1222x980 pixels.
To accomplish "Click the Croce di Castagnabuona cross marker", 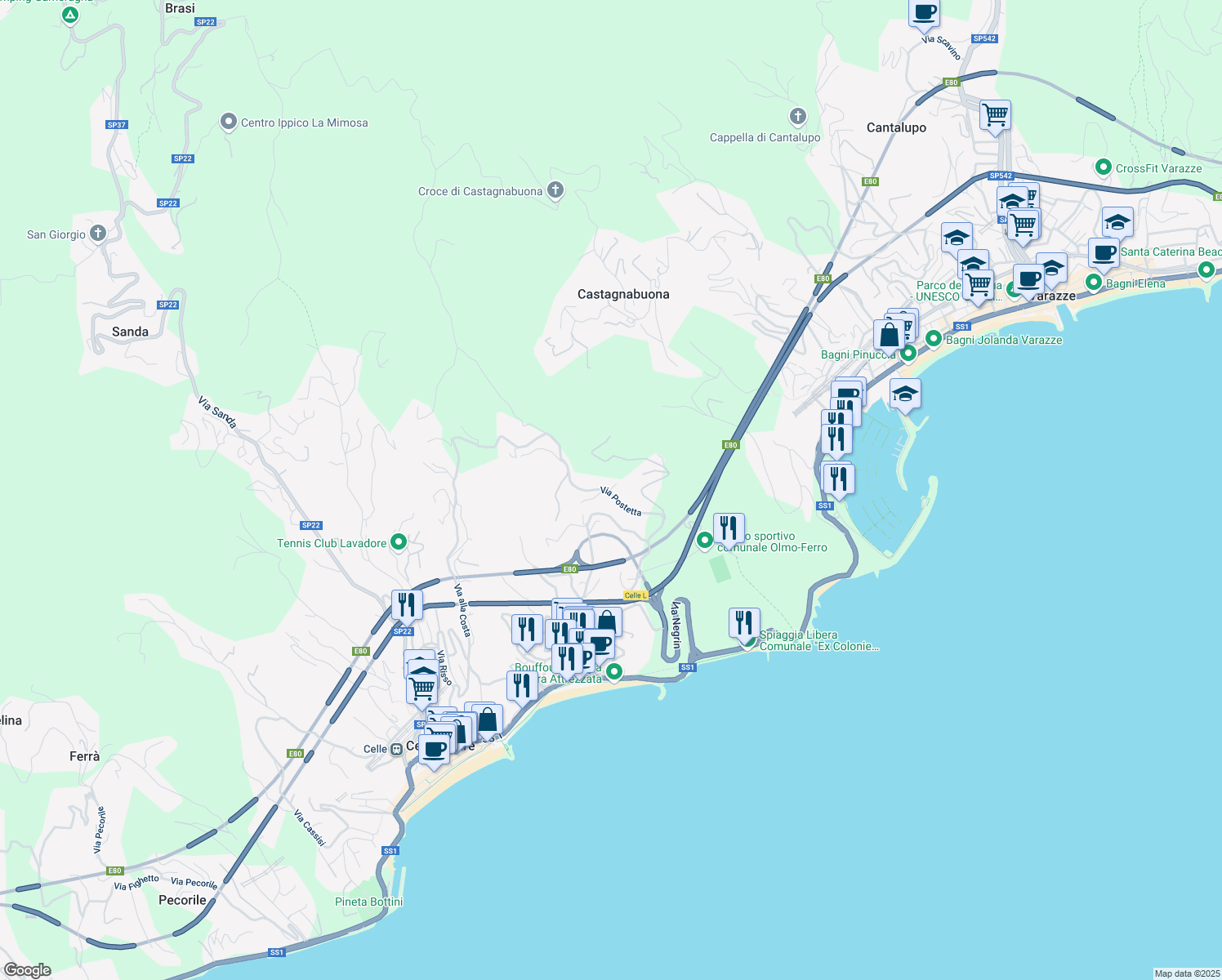I will point(555,189).
